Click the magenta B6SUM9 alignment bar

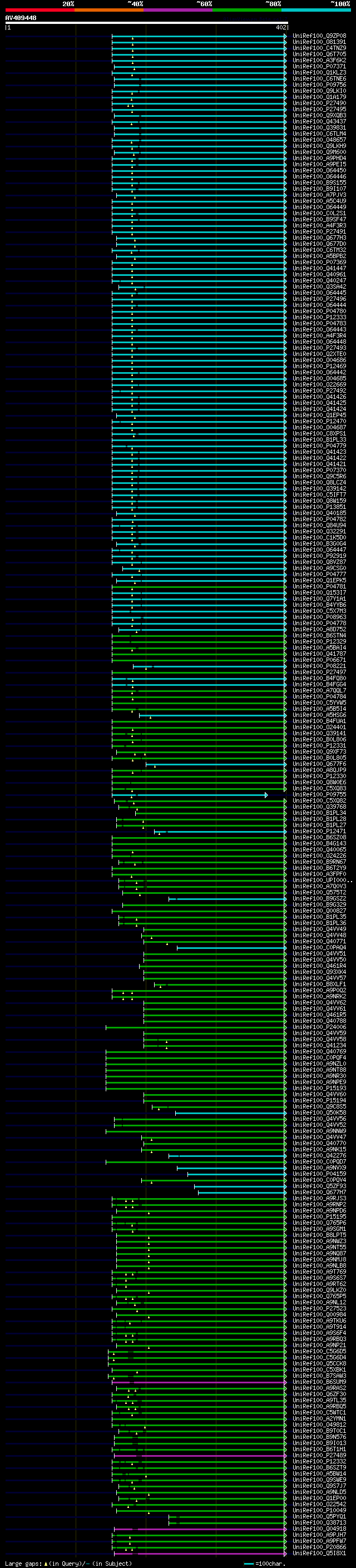199,1382
